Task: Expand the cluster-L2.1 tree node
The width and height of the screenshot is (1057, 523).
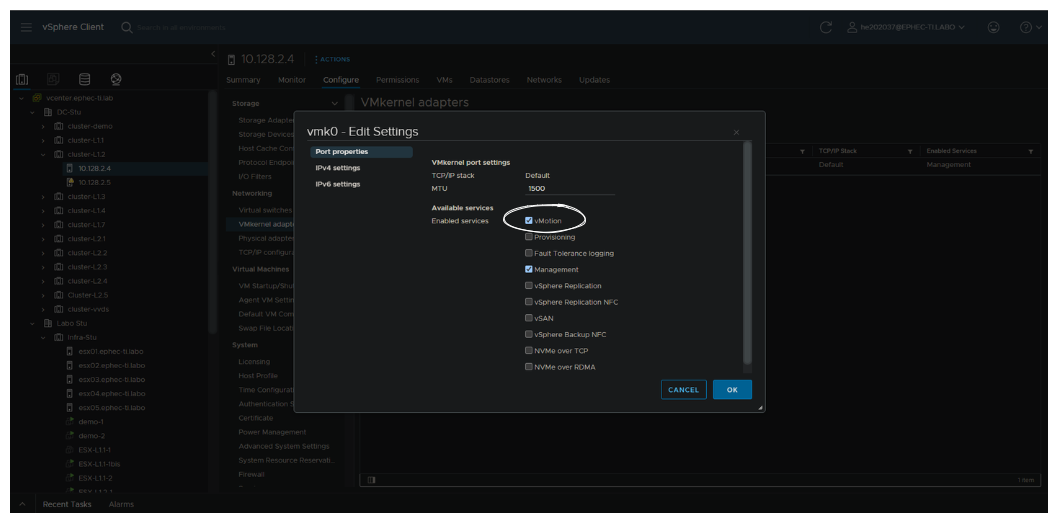Action: [43, 239]
